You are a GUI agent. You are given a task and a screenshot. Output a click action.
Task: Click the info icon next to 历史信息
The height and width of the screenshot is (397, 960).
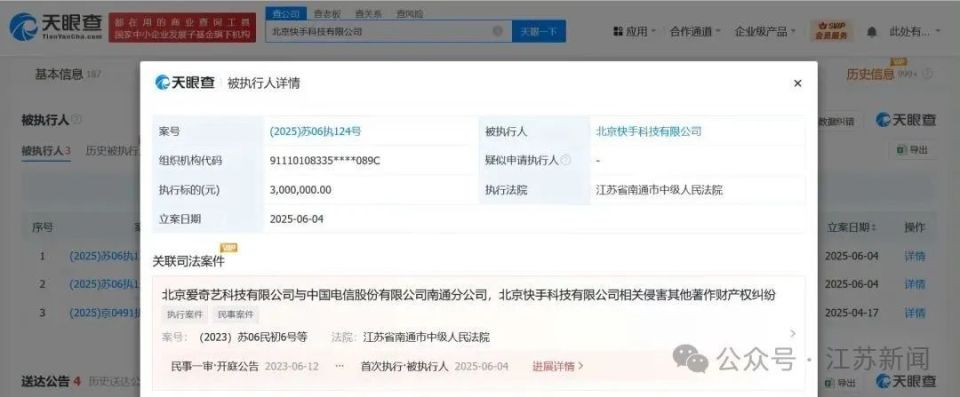pyautogui.click(x=927, y=74)
